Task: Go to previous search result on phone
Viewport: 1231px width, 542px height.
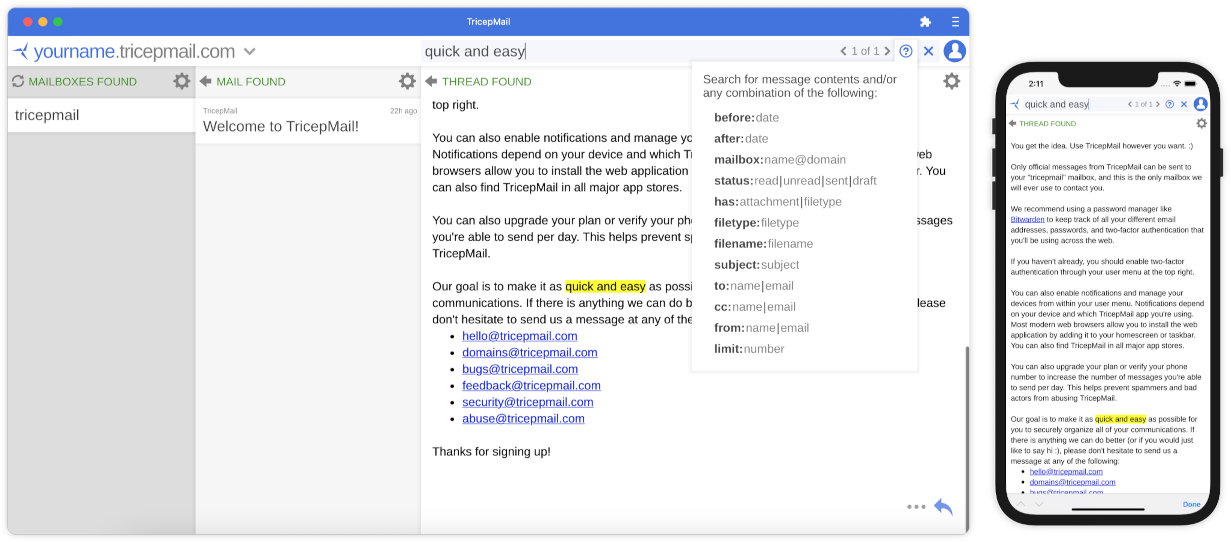Action: tap(1131, 104)
